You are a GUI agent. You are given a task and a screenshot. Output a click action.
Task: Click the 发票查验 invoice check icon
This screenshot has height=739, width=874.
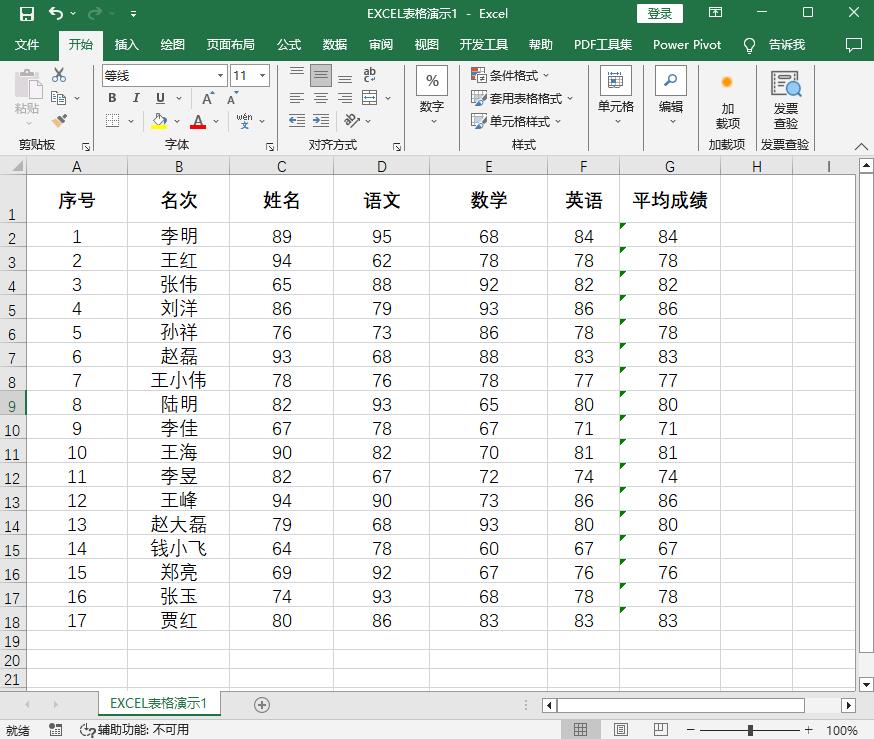786,84
